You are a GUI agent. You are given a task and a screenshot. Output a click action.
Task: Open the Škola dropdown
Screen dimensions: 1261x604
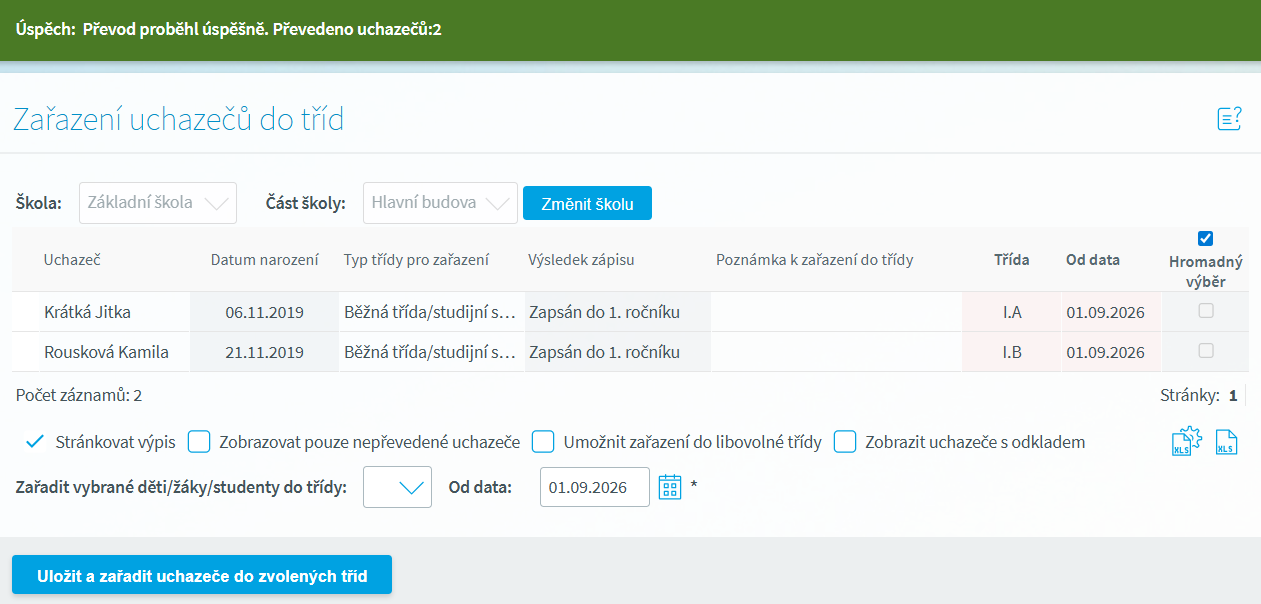158,203
